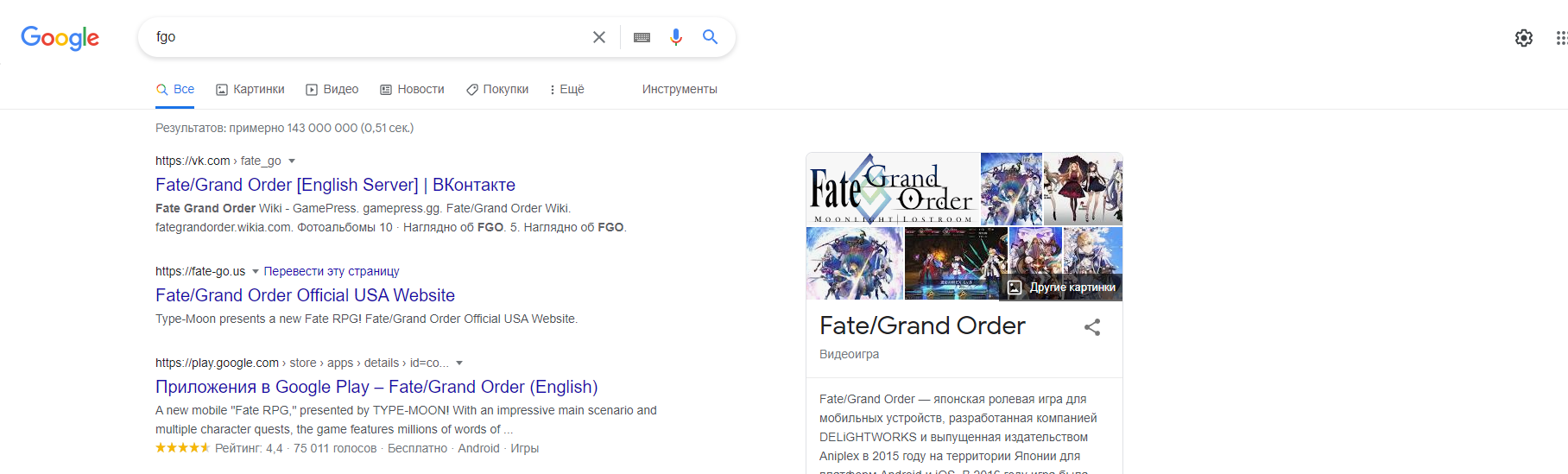Open the Google apps grid icon
The width and height of the screenshot is (1568, 474).
(1561, 38)
